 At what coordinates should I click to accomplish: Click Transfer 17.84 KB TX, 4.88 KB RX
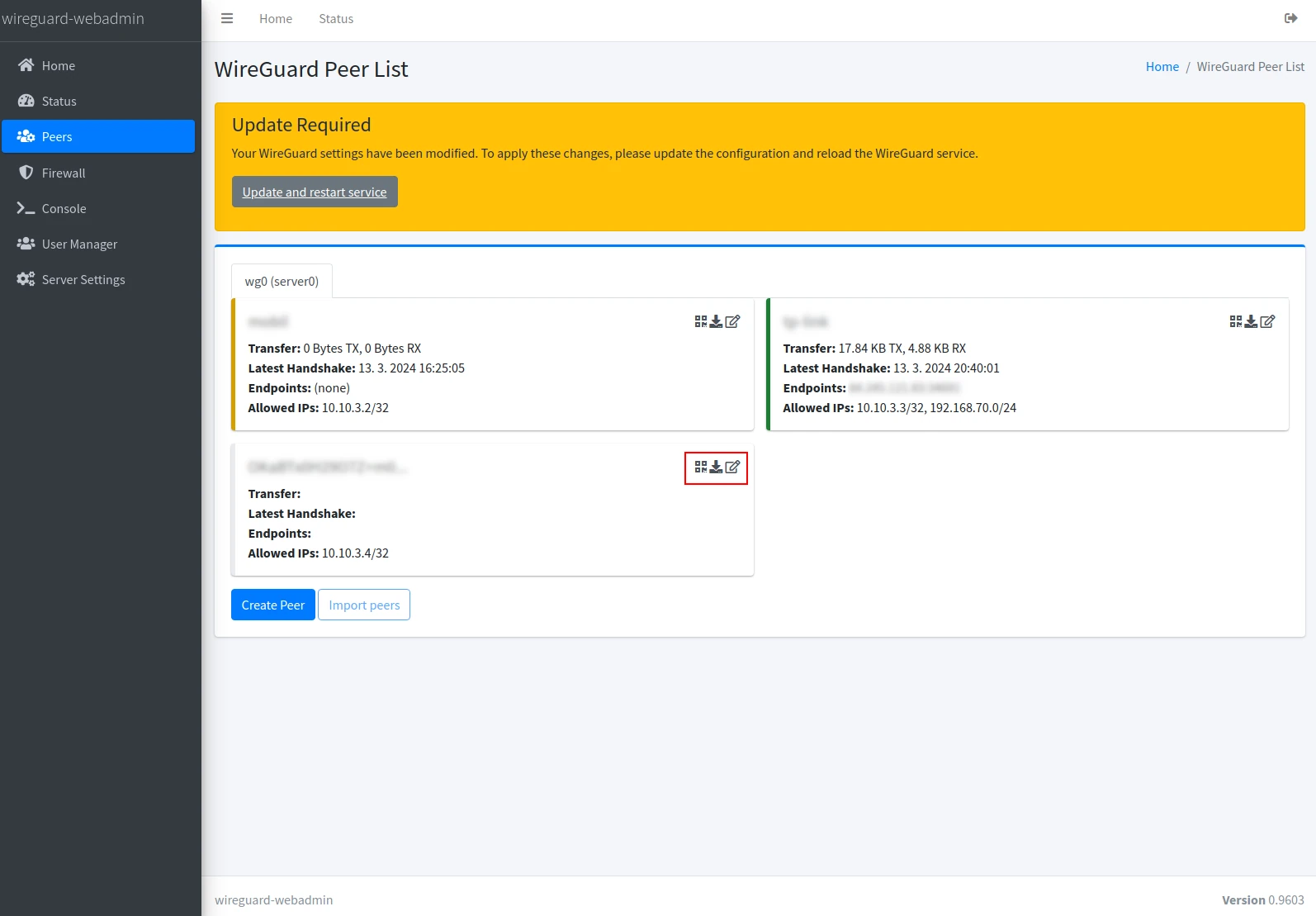coord(874,349)
